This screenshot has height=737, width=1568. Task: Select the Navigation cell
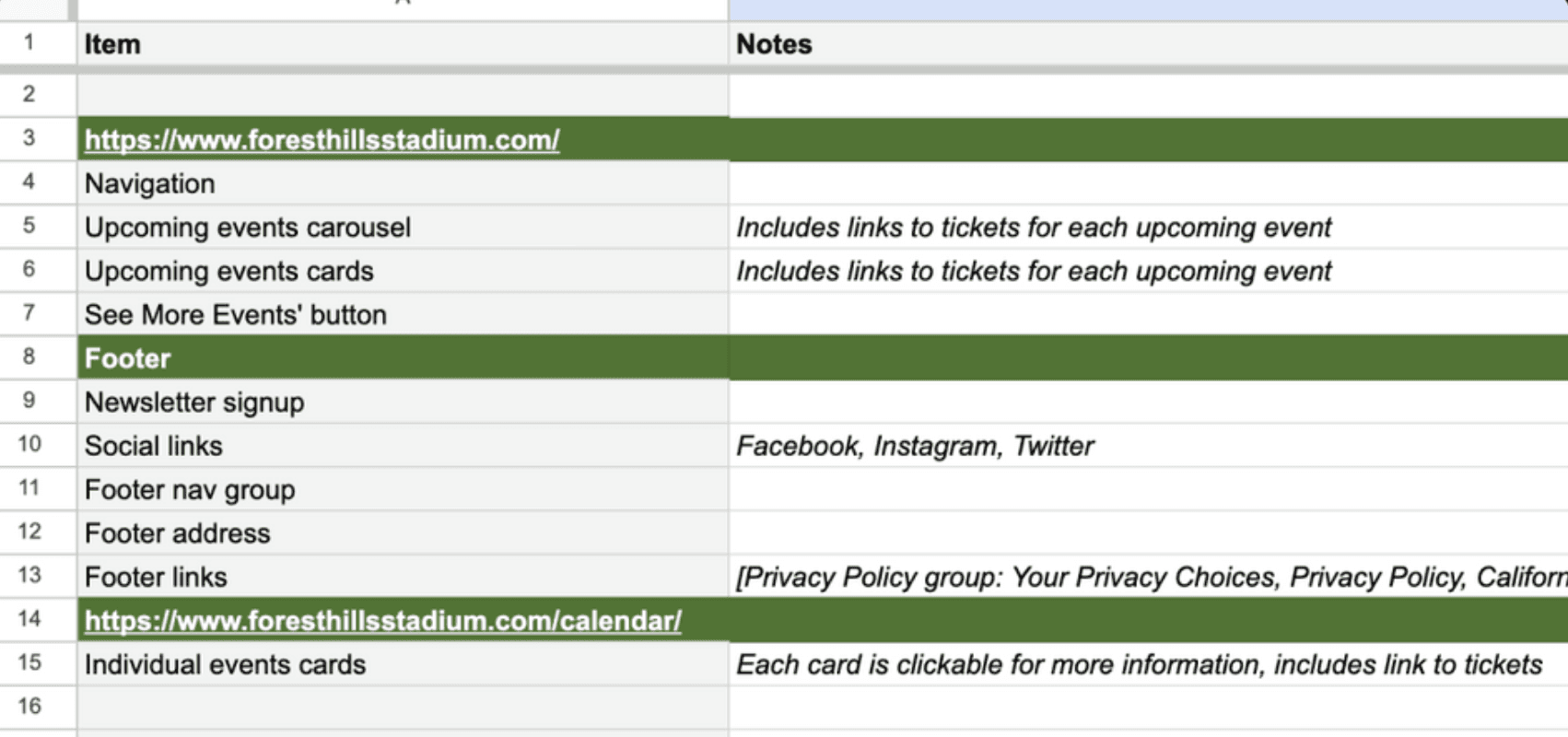pyautogui.click(x=402, y=184)
